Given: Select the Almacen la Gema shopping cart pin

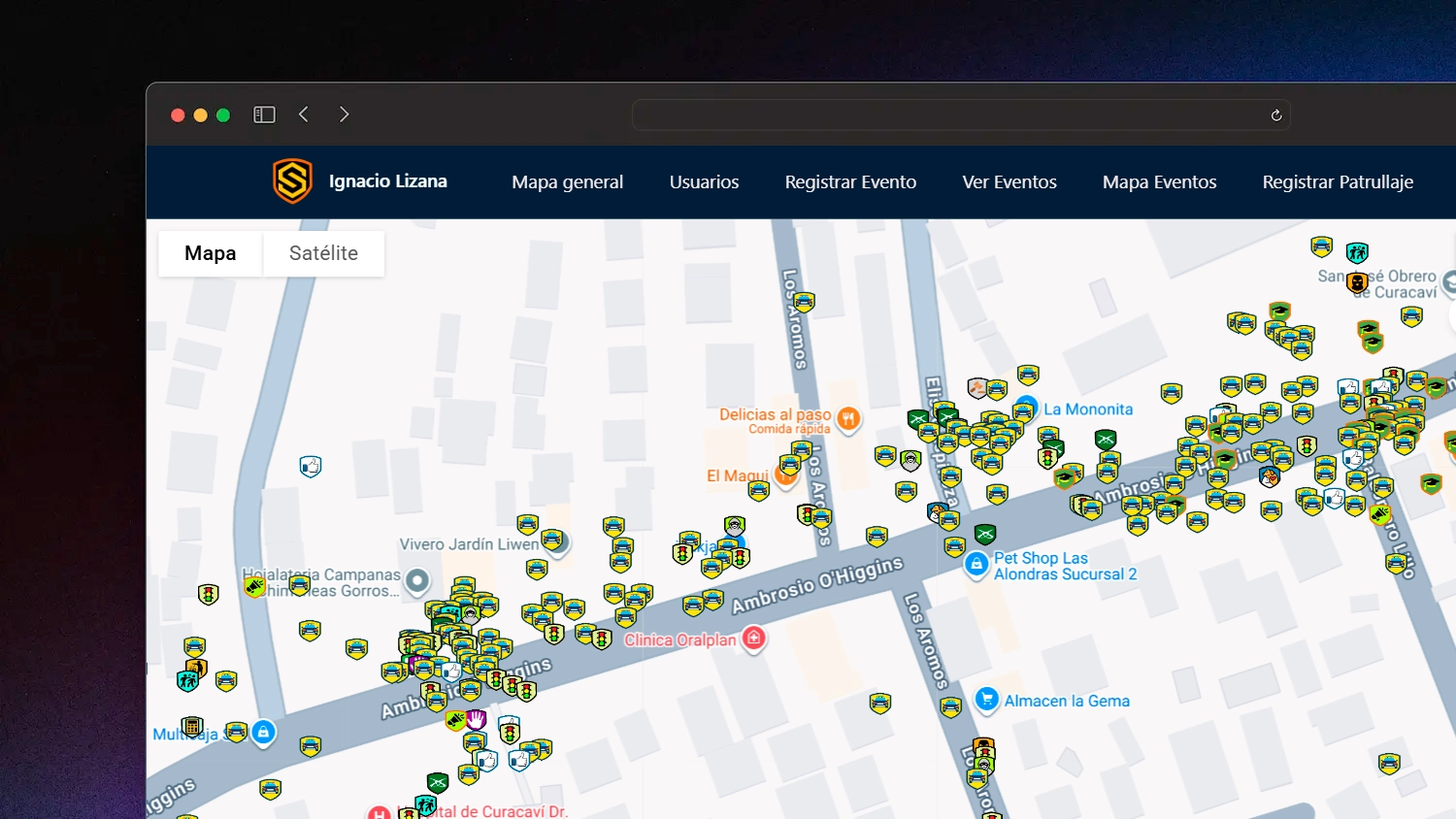Looking at the screenshot, I should click(x=987, y=700).
